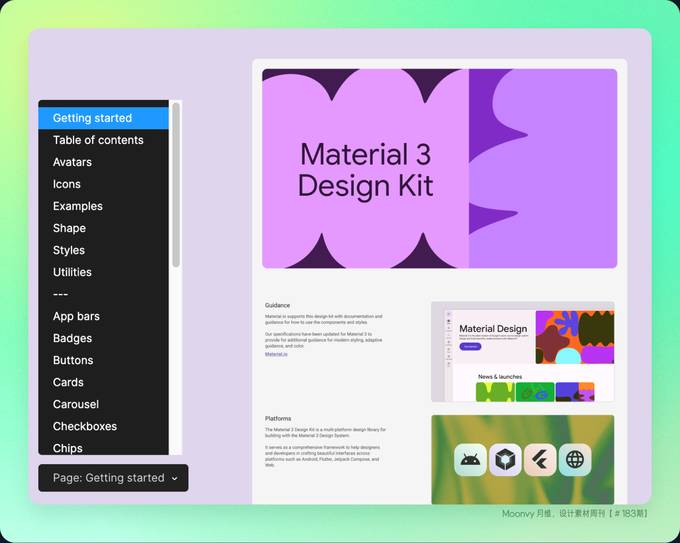
Task: Open the Buttons page
Action: coord(103,360)
